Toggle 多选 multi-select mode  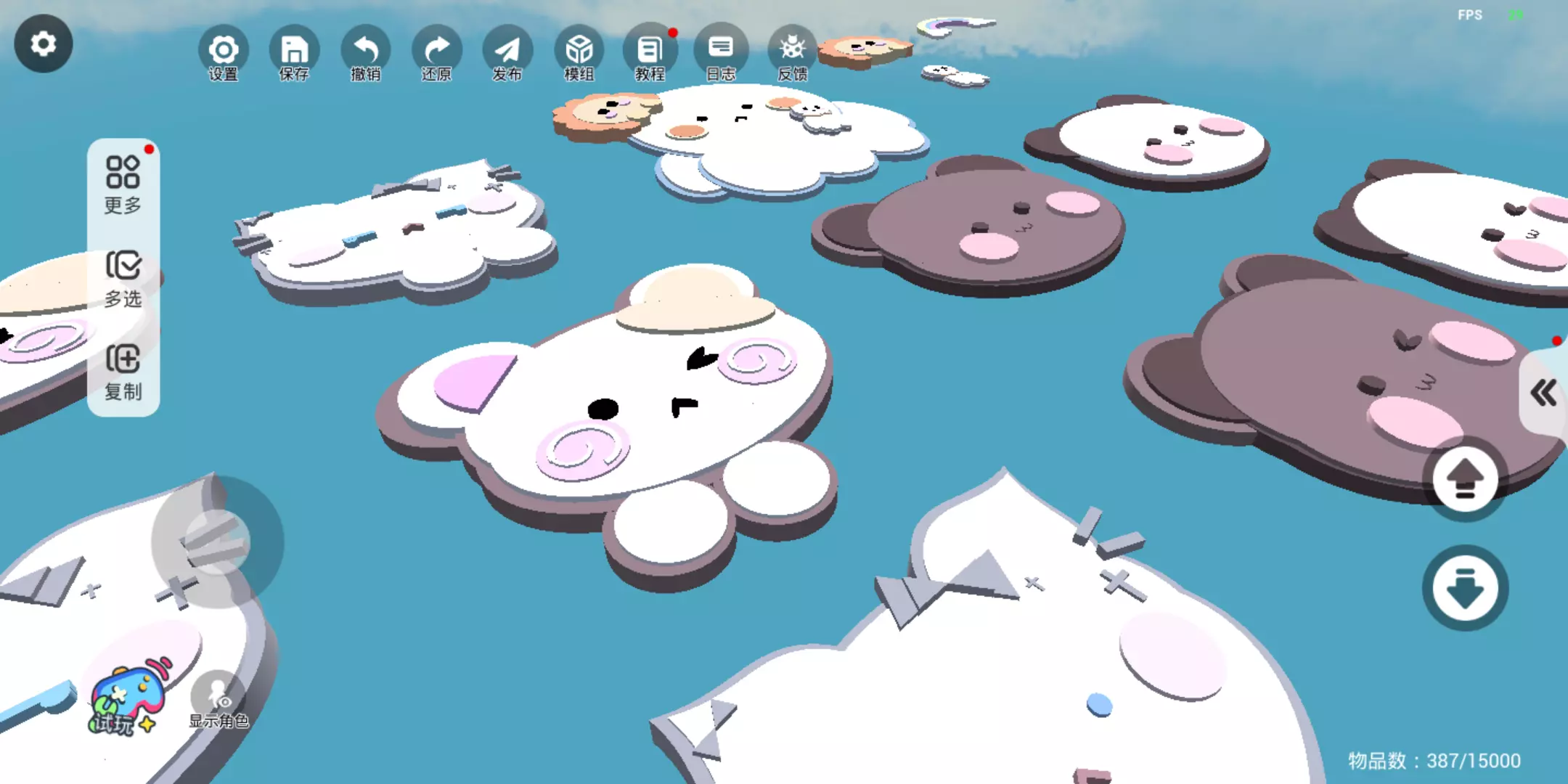123,279
